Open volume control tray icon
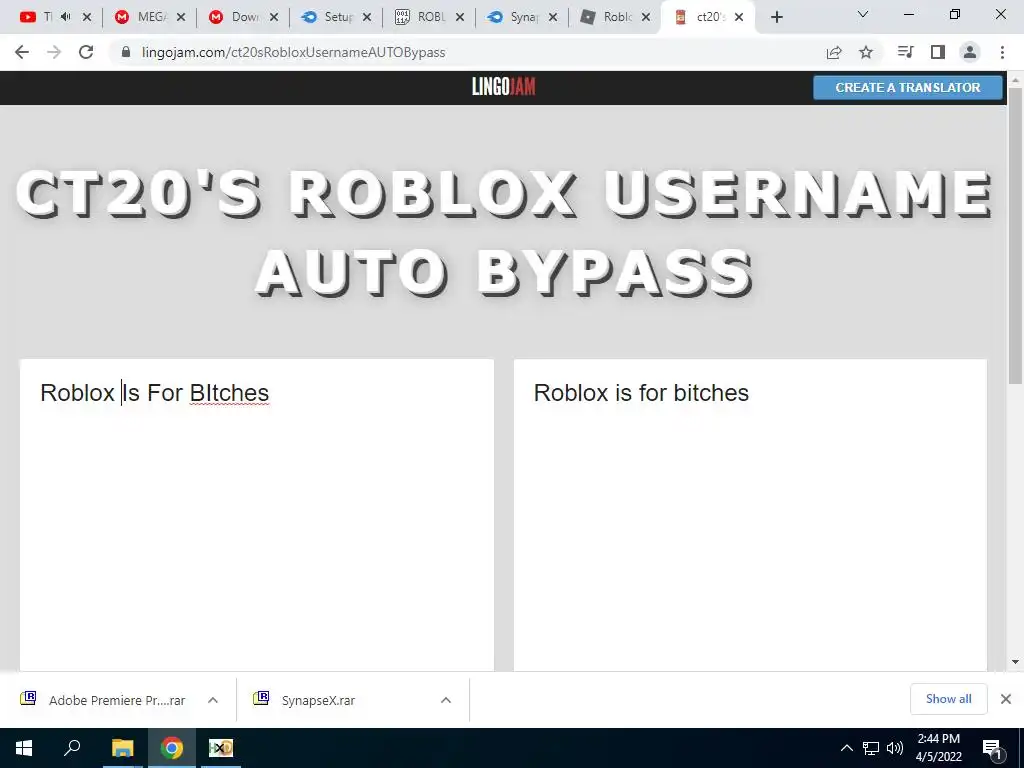Screen dimensions: 1024x768 894,748
